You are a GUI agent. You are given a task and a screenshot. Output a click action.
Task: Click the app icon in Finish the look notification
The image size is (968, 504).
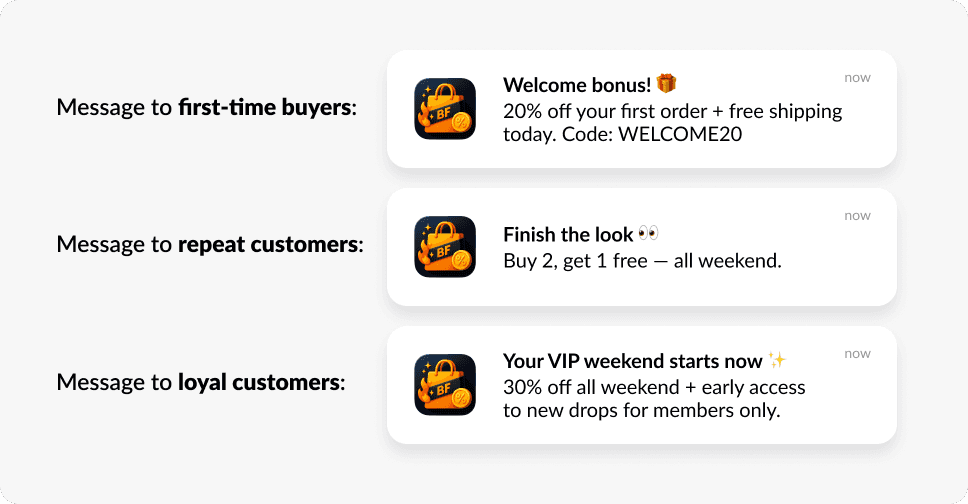445,247
